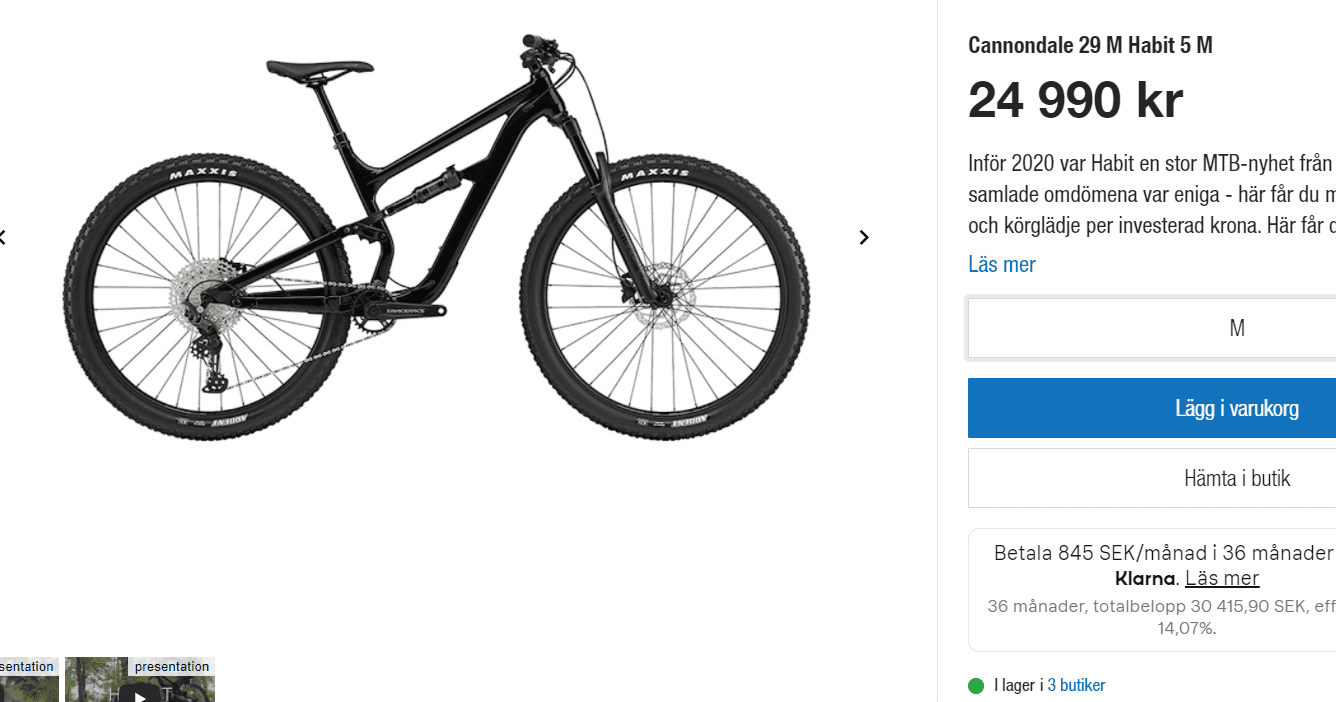The image size is (1336, 702).
Task: Click the green in-stock status dot
Action: tap(976, 686)
